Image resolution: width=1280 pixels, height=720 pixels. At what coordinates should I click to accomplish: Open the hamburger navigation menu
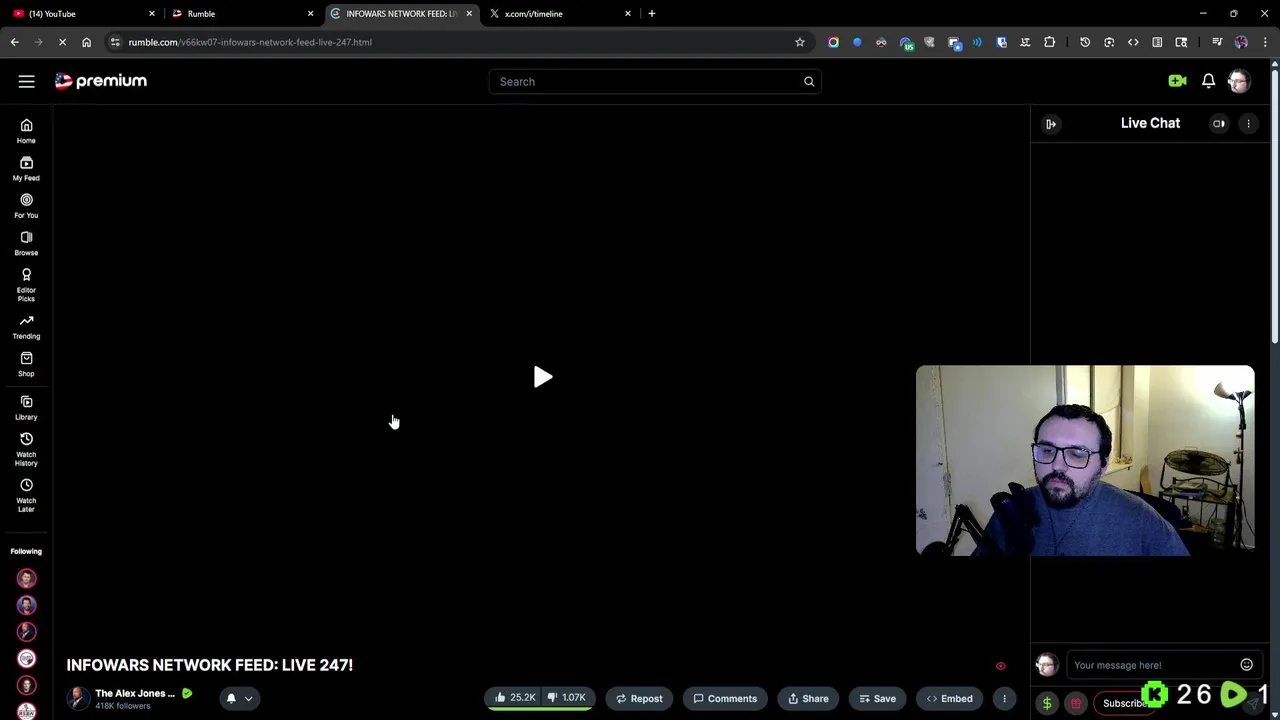click(x=26, y=81)
